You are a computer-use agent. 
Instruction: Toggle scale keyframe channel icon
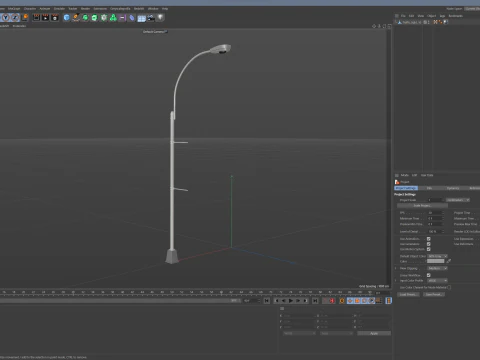[x=357, y=301]
